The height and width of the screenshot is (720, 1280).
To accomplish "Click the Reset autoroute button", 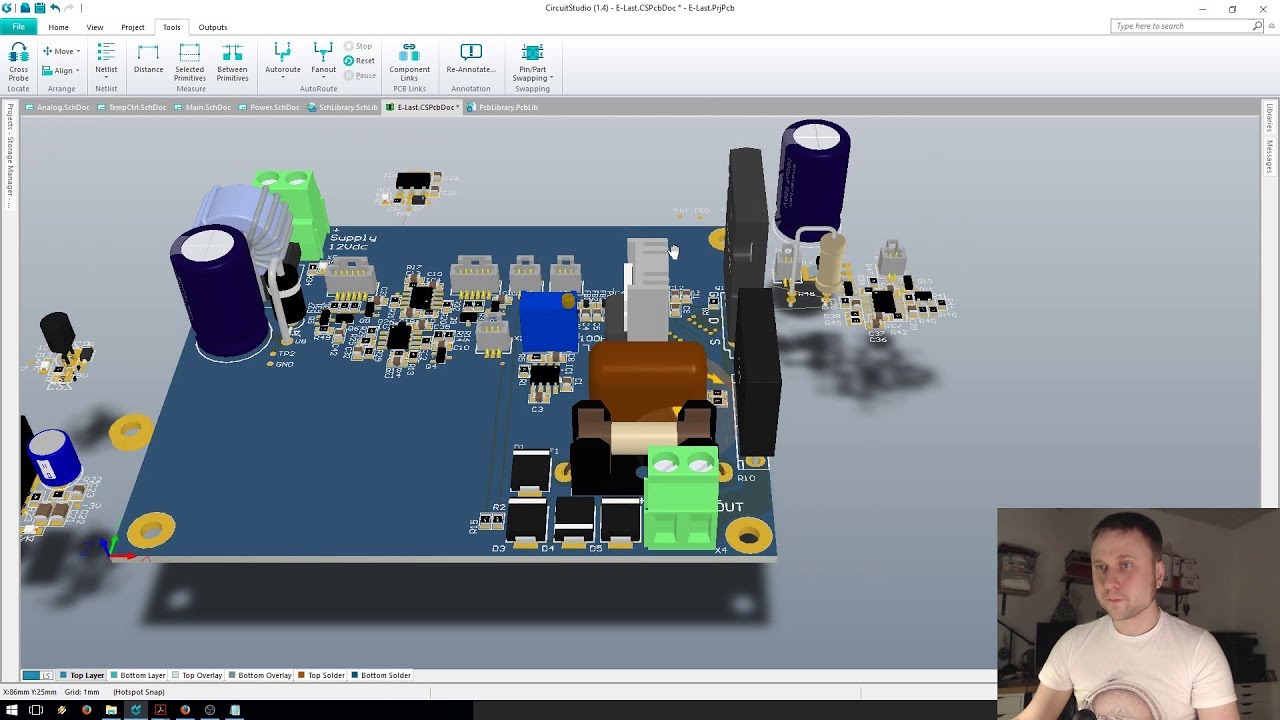I will click(x=359, y=61).
